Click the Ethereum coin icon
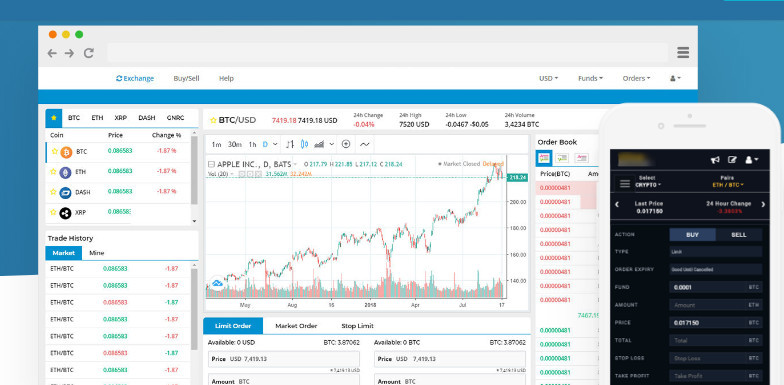Screen dimensions: 784x385 [66, 172]
